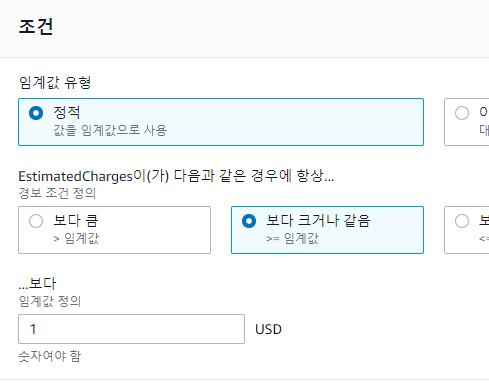Click the EstimatedCharges condition heading
This screenshot has width=489, height=383.
(x=176, y=176)
